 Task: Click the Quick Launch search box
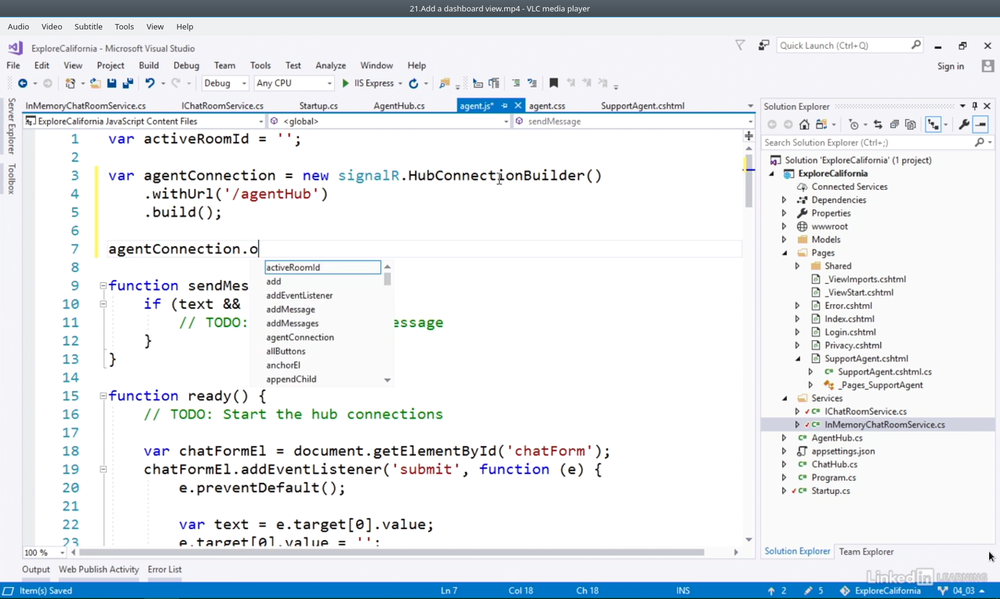click(x=849, y=45)
